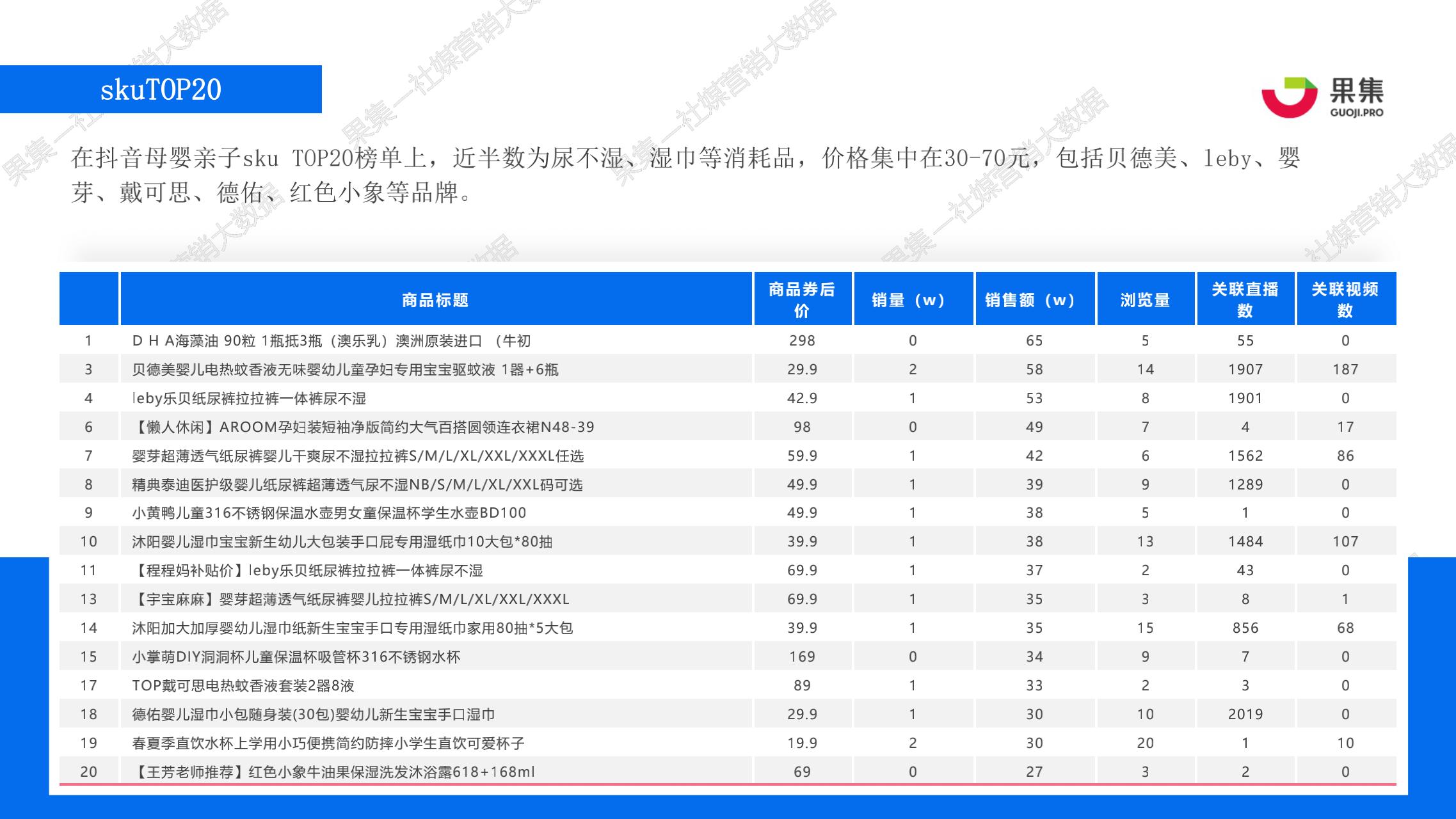
Task: Select the 沐阳婴儿湿巾 10大包*80抽 title
Action: pos(342,542)
